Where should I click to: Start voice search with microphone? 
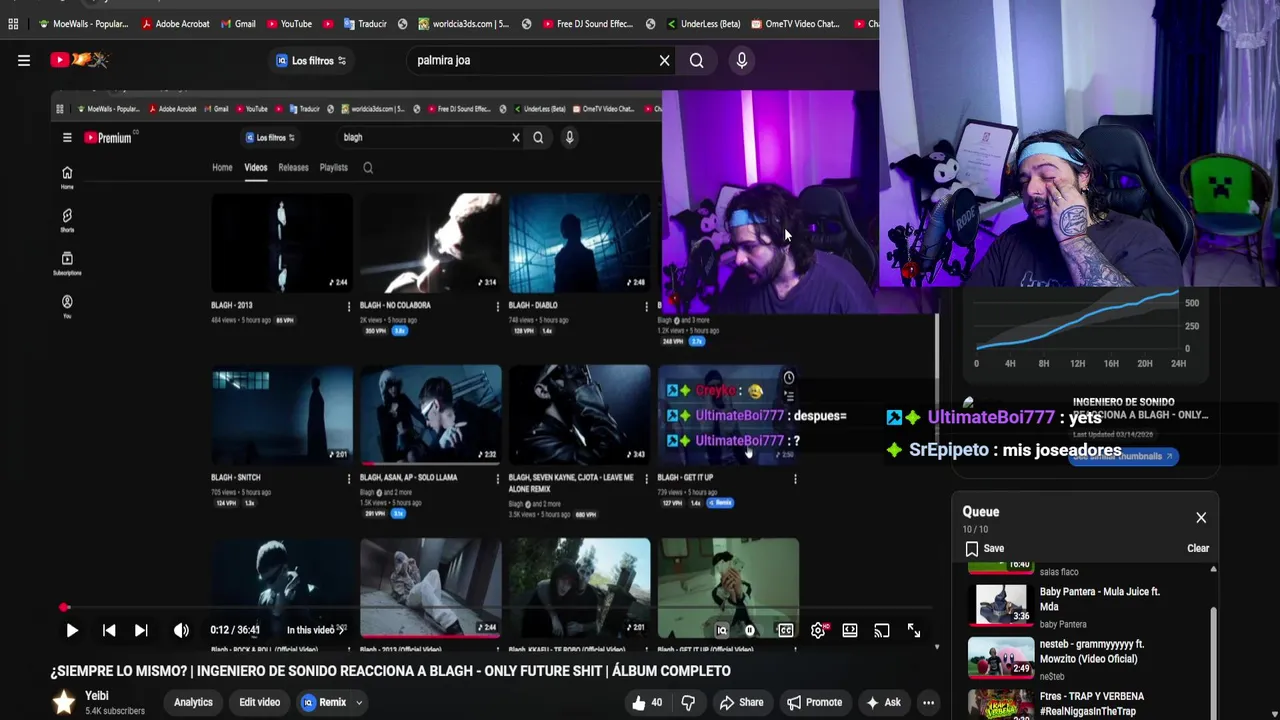741,60
